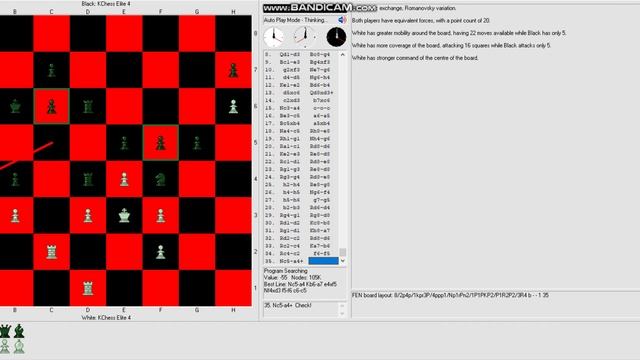Click the captured black bishop icon

[x=19, y=331]
